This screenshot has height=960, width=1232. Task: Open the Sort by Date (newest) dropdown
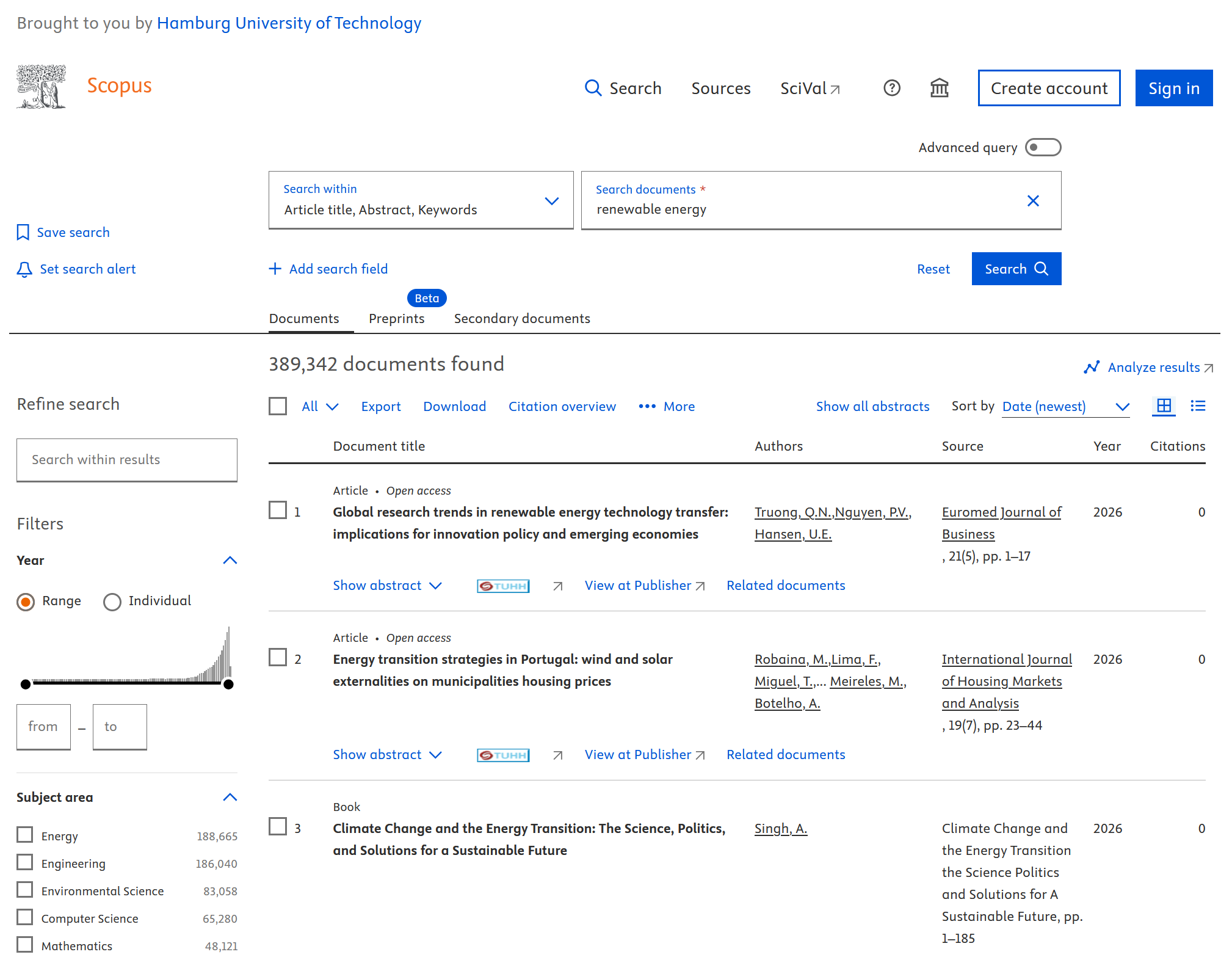point(1065,407)
